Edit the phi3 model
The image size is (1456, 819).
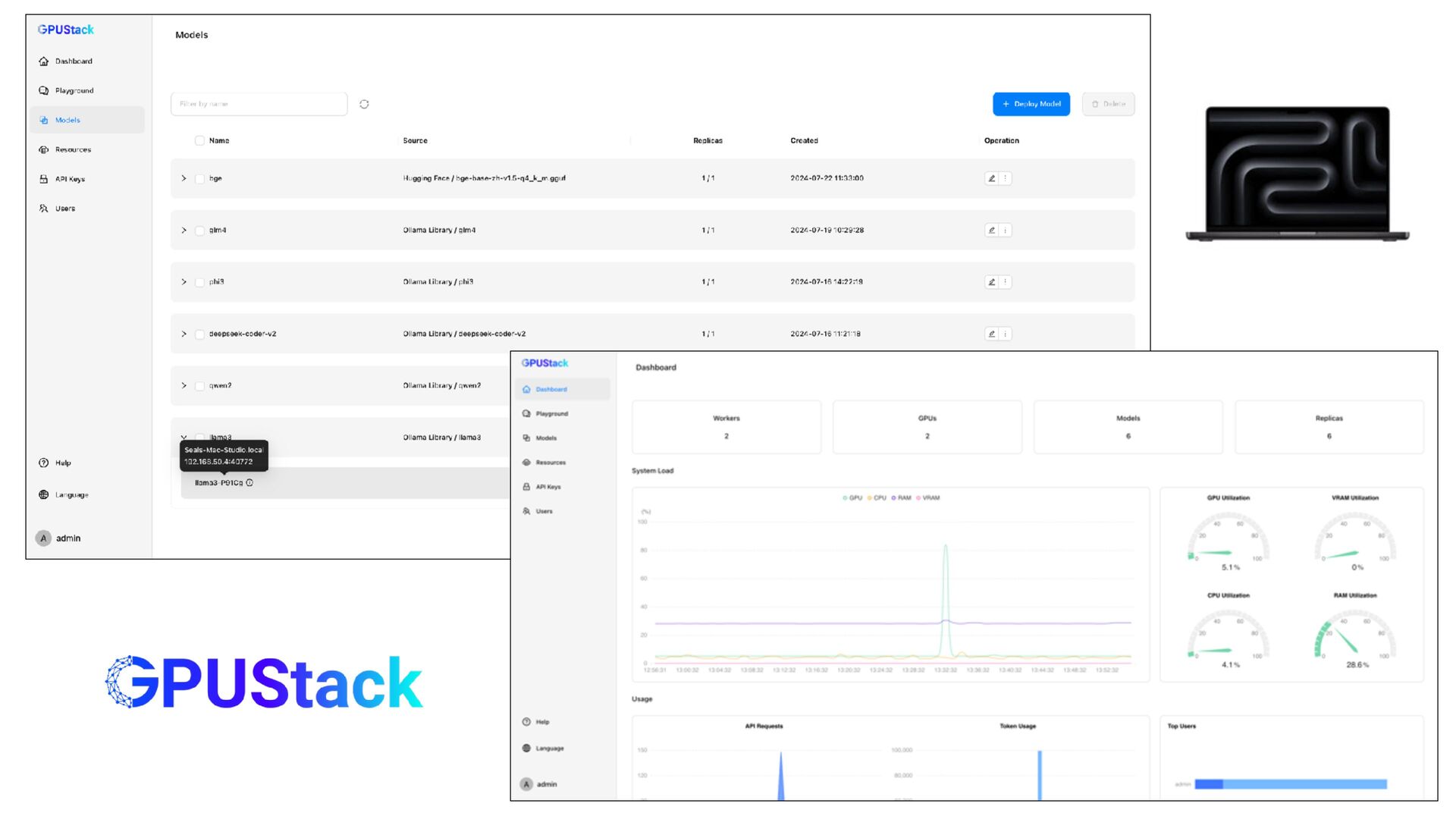tap(991, 281)
